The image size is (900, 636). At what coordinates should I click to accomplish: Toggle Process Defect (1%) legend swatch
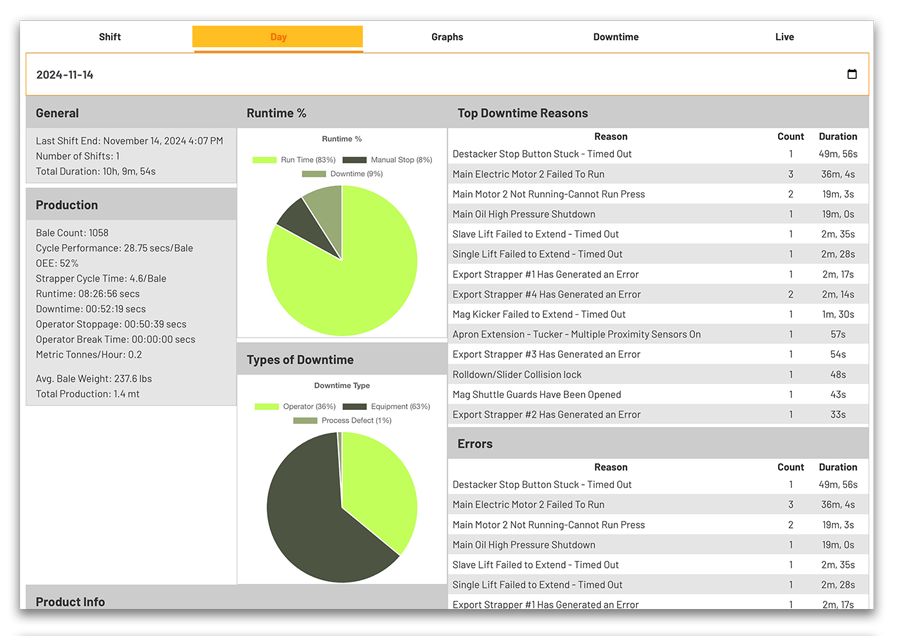[x=305, y=421]
